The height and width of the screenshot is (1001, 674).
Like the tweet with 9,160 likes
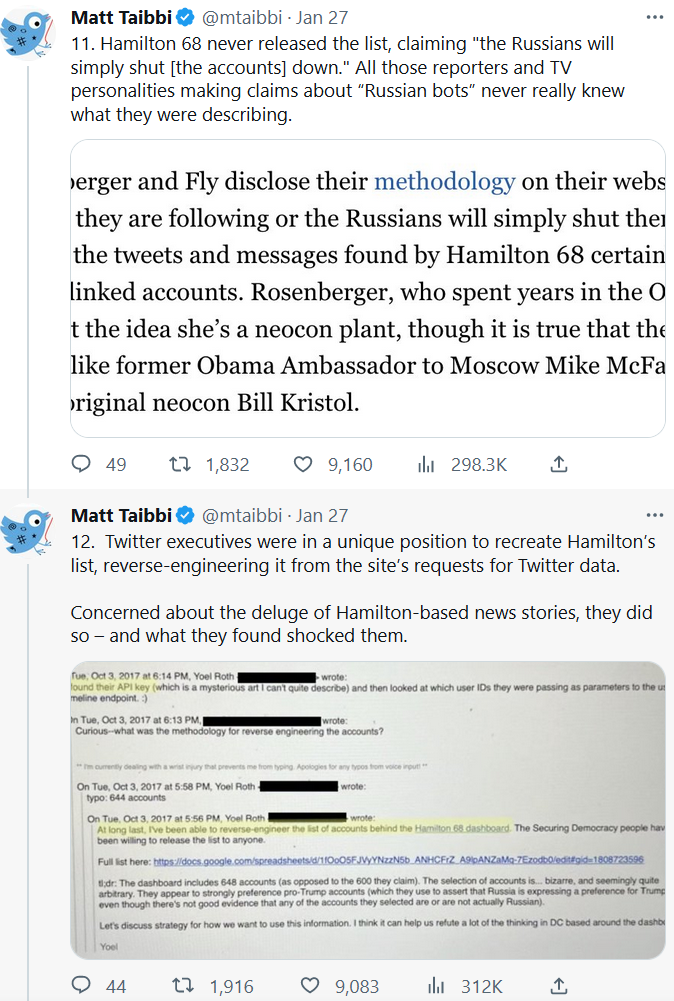[x=304, y=465]
